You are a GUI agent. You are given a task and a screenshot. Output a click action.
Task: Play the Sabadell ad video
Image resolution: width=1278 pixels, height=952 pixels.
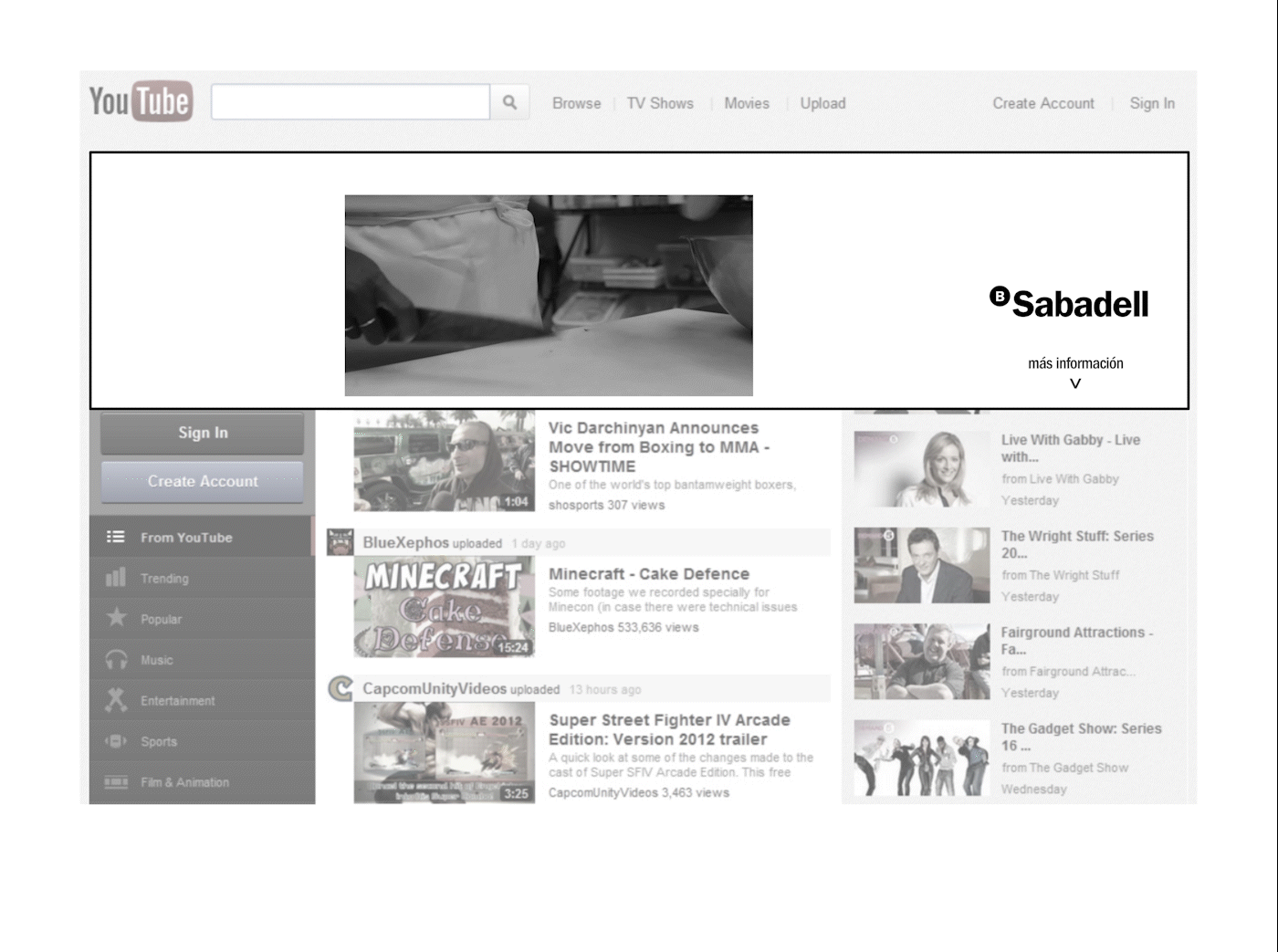[x=549, y=295]
